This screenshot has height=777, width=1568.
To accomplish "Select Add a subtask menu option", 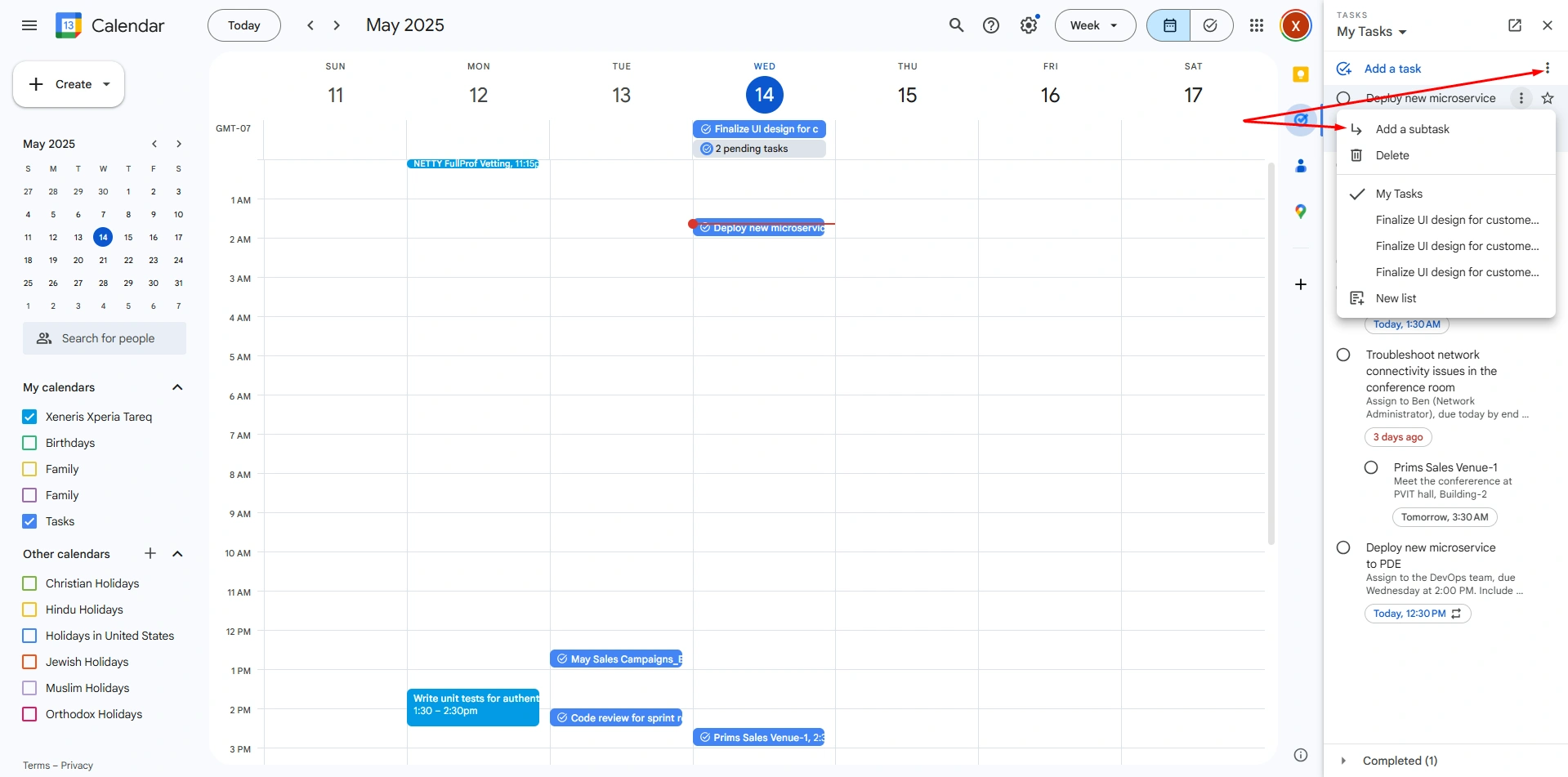I will (x=1412, y=129).
